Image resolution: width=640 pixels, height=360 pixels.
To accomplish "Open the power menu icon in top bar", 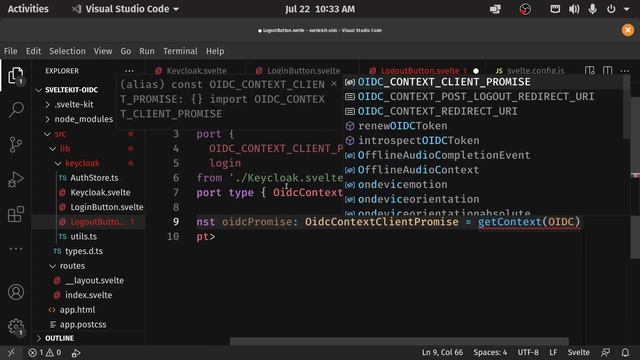I will [611, 9].
